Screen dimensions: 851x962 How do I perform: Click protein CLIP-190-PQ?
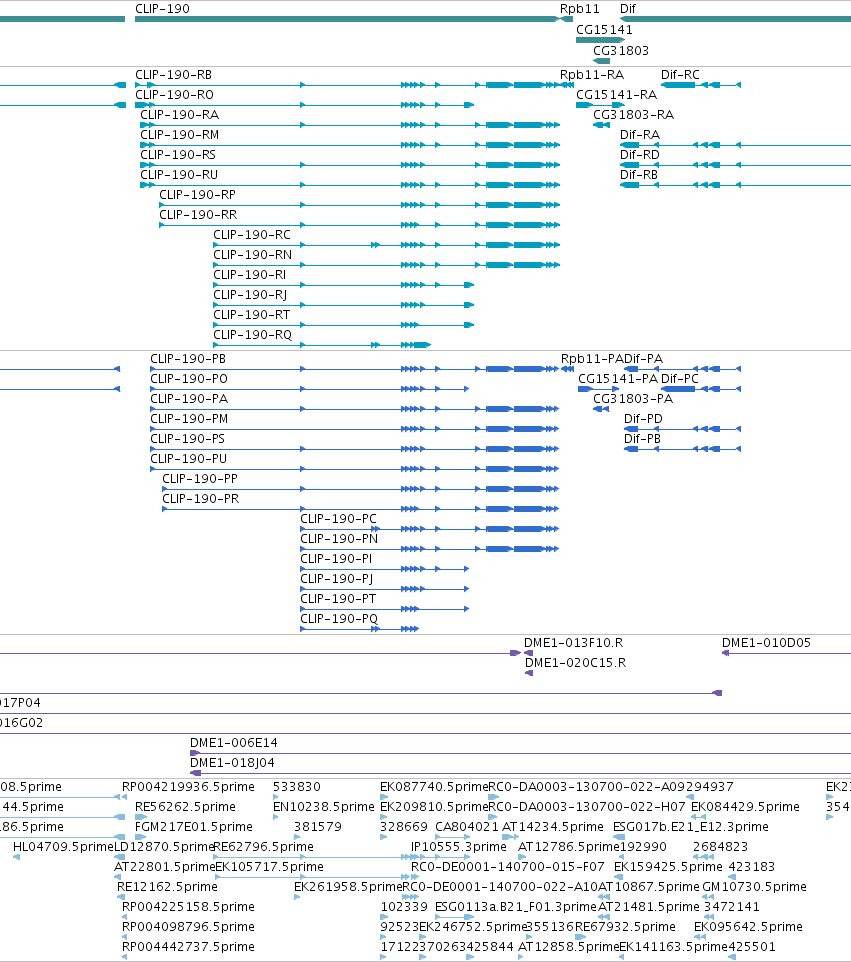coord(339,618)
